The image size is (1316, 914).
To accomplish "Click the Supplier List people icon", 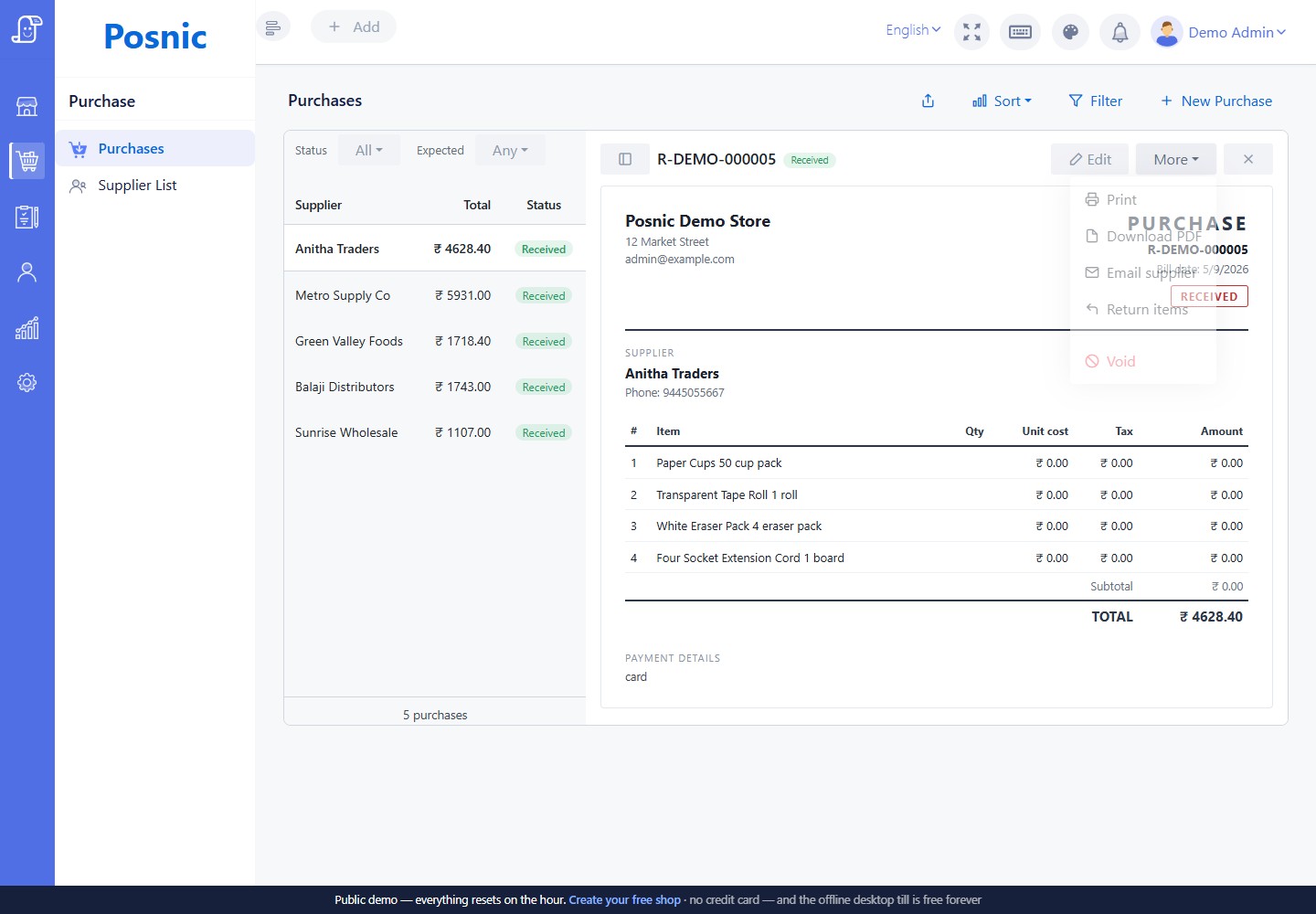I will point(79,186).
